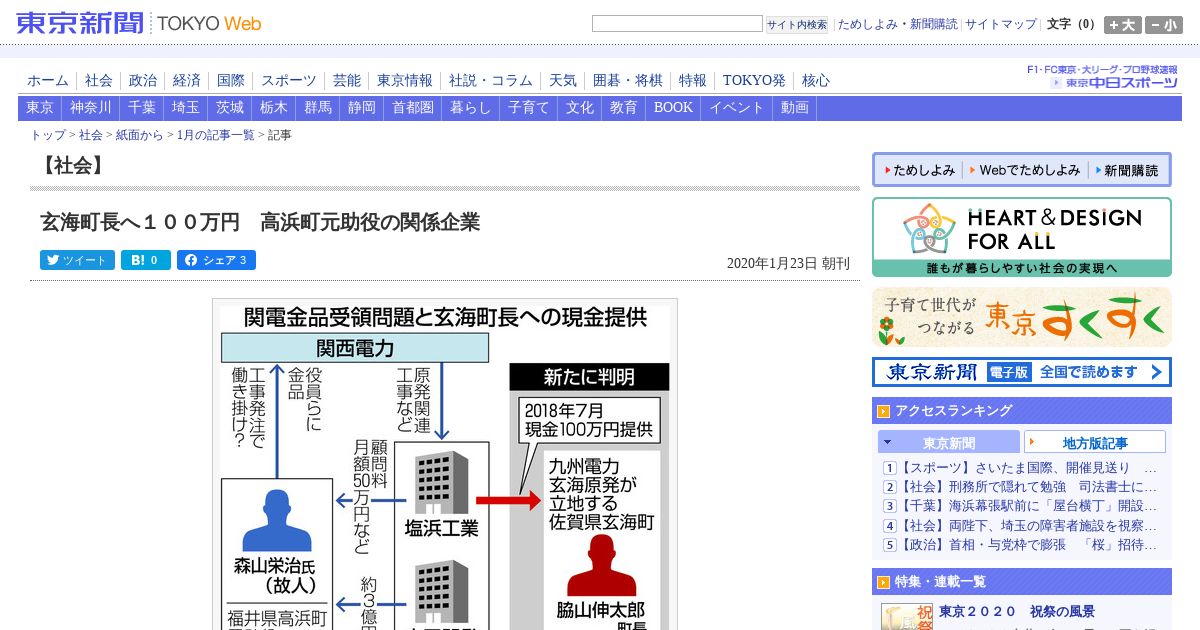The image size is (1200, 630).
Task: Click the site search text field
Action: tap(677, 24)
